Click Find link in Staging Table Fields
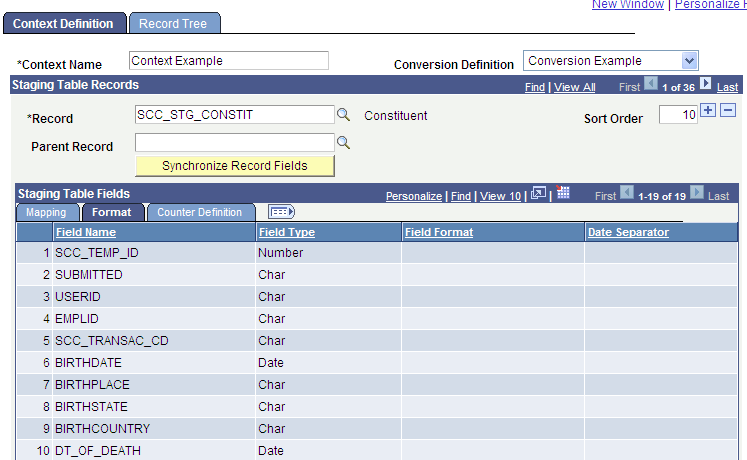The height and width of the screenshot is (460, 747). tap(460, 196)
